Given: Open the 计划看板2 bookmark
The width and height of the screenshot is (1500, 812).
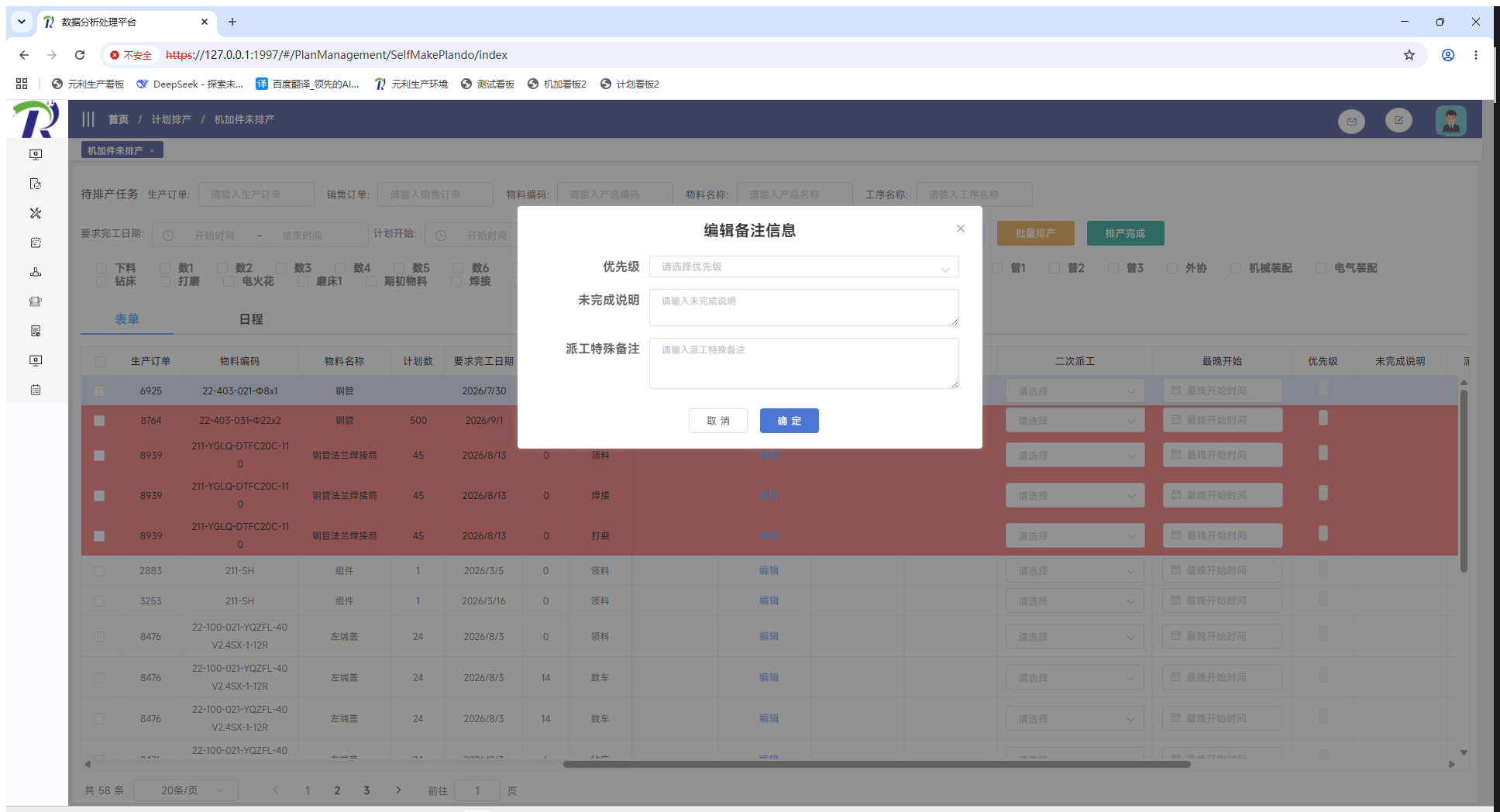Looking at the screenshot, I should pyautogui.click(x=630, y=84).
